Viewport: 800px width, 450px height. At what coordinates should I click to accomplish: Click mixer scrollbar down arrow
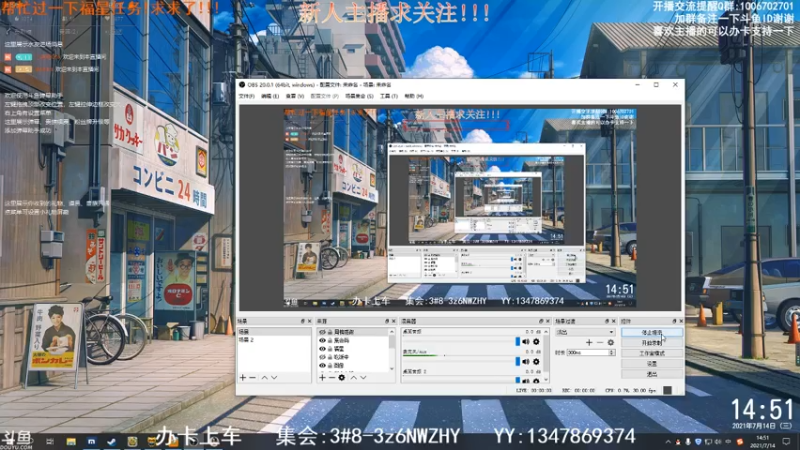click(546, 380)
